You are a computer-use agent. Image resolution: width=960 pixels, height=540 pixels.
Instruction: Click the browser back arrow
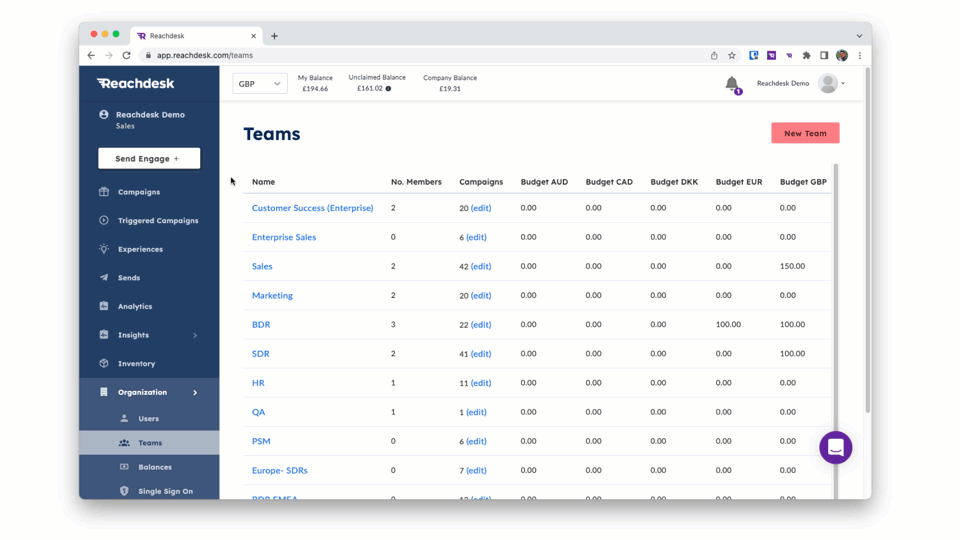(91, 55)
